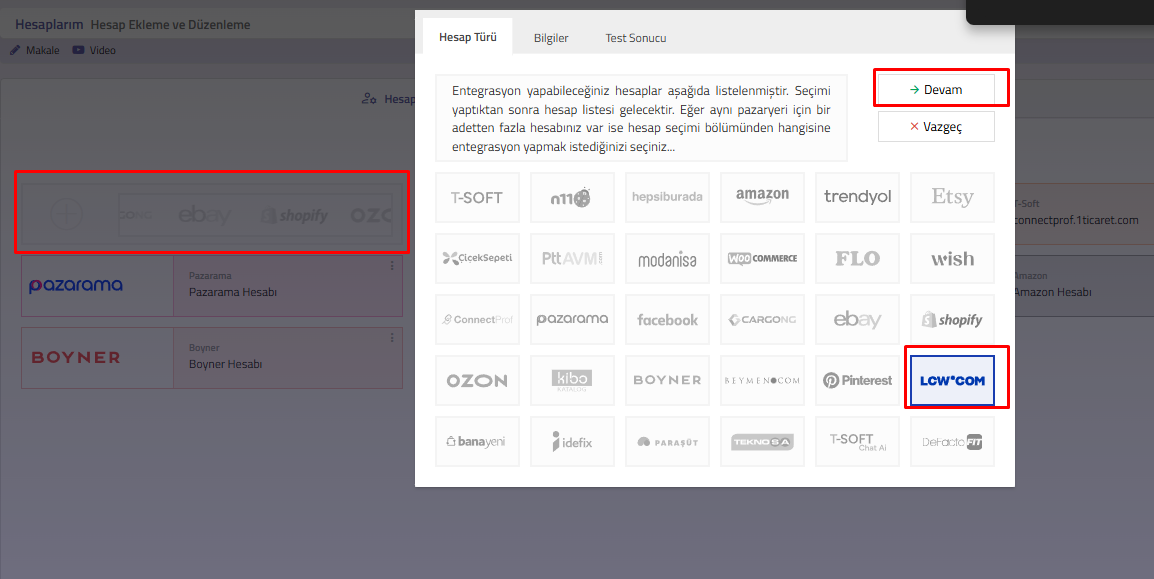The width and height of the screenshot is (1154, 579).
Task: Choose the Etsy account tile
Action: pyautogui.click(x=952, y=197)
